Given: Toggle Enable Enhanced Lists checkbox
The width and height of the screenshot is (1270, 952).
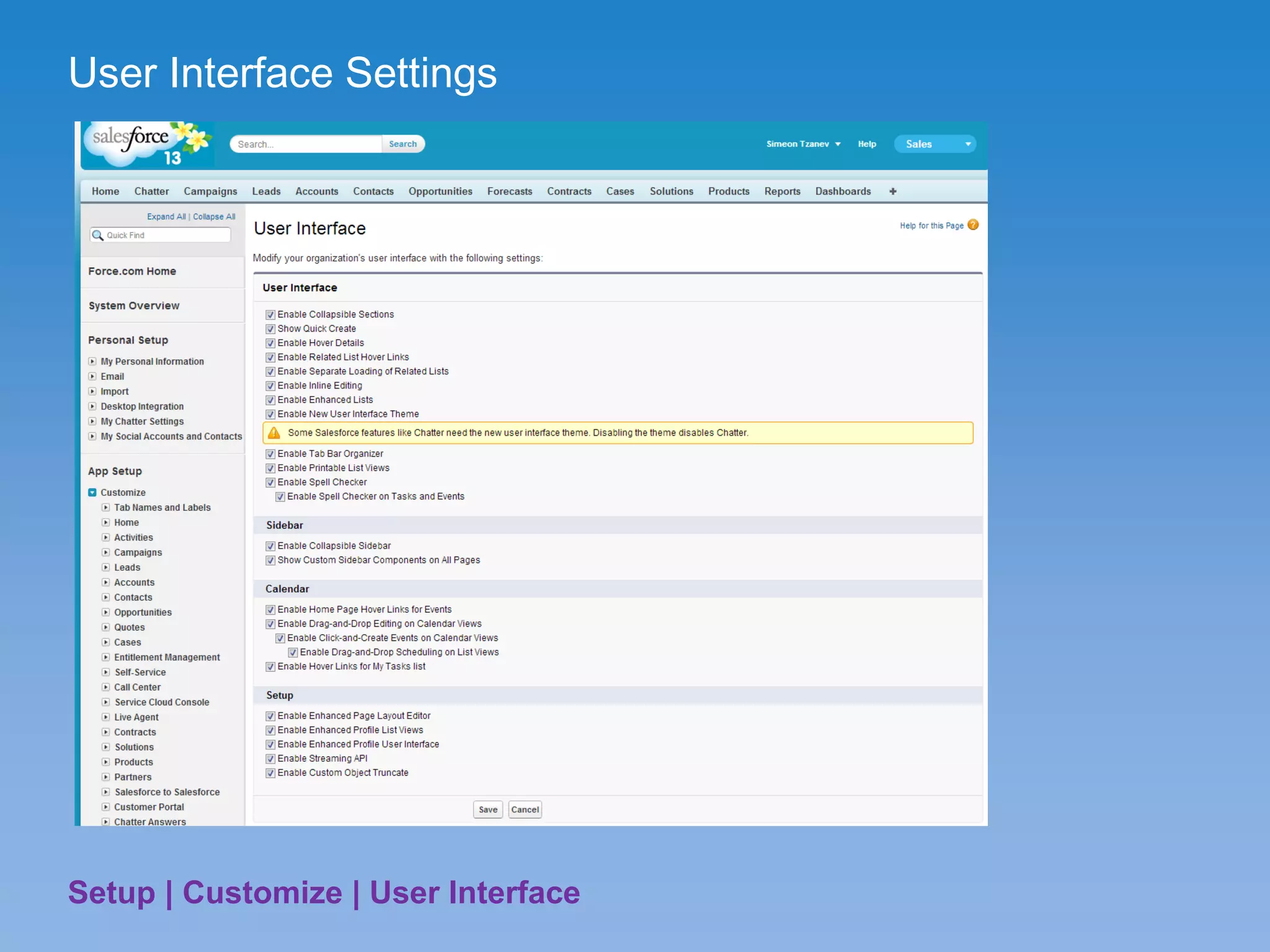Looking at the screenshot, I should (270, 400).
